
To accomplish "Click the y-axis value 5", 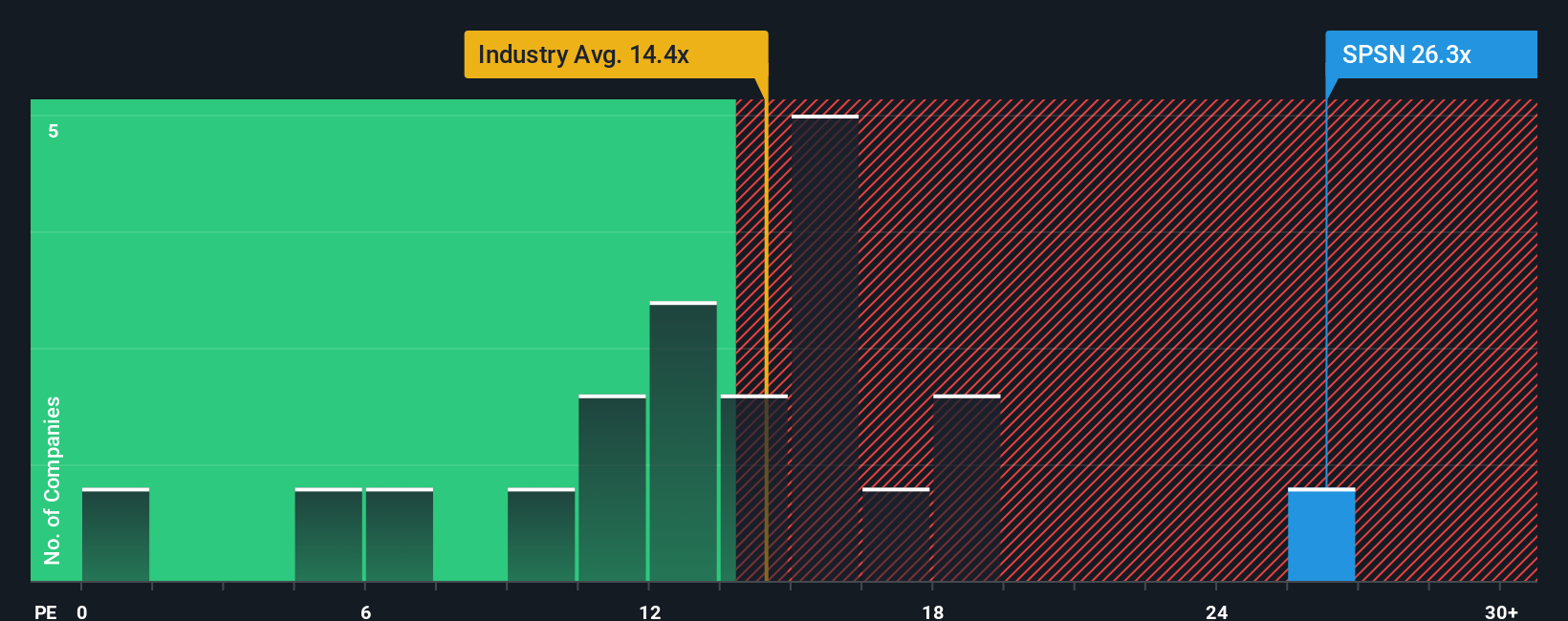I will (54, 131).
